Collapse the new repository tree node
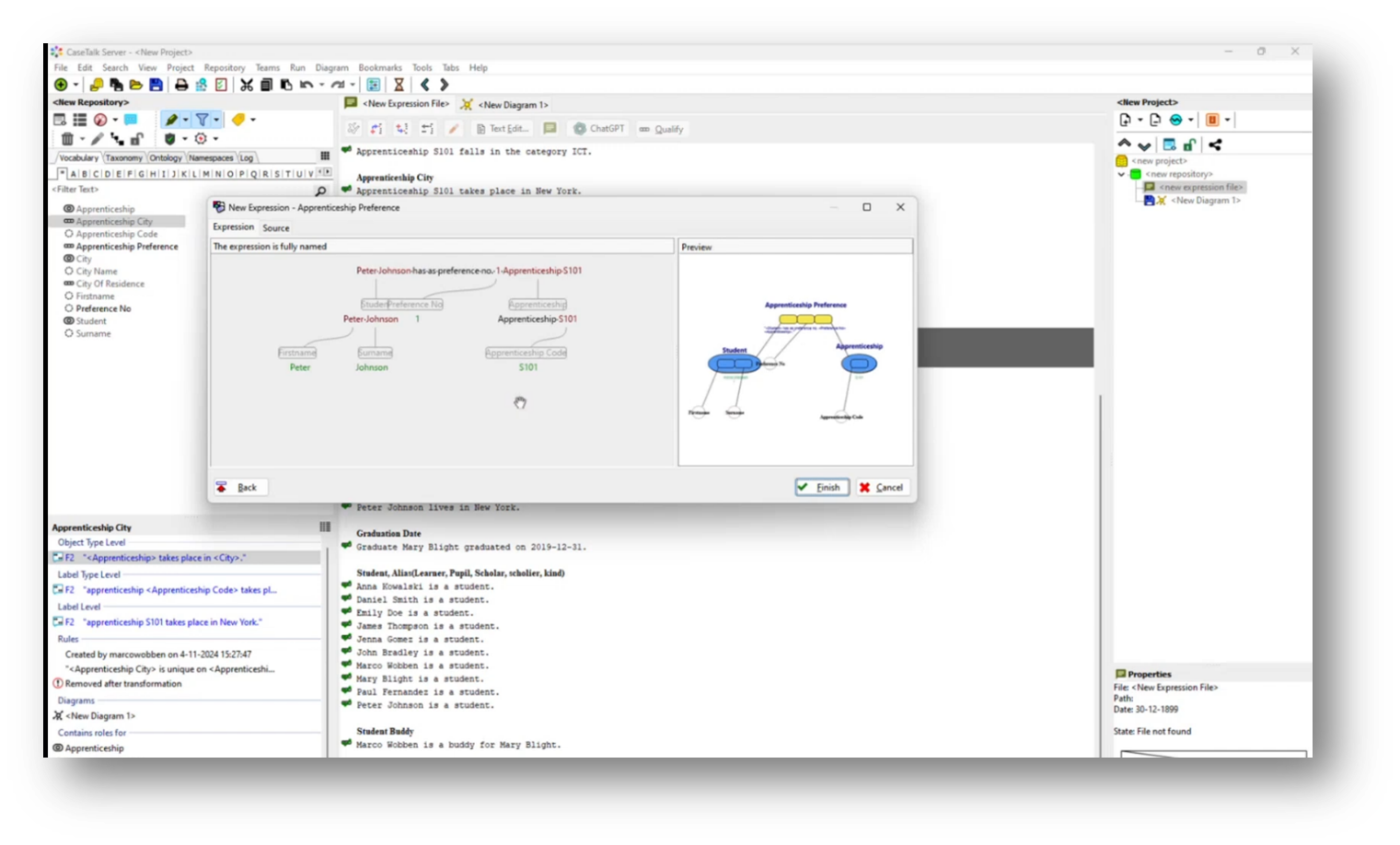 1121,174
